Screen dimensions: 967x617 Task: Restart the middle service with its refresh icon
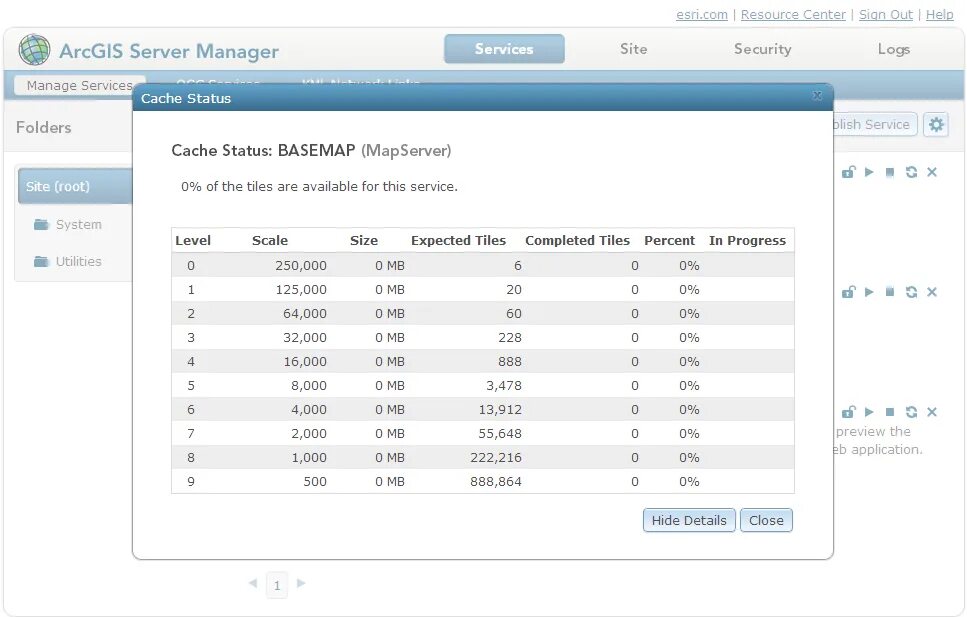pyautogui.click(x=911, y=292)
